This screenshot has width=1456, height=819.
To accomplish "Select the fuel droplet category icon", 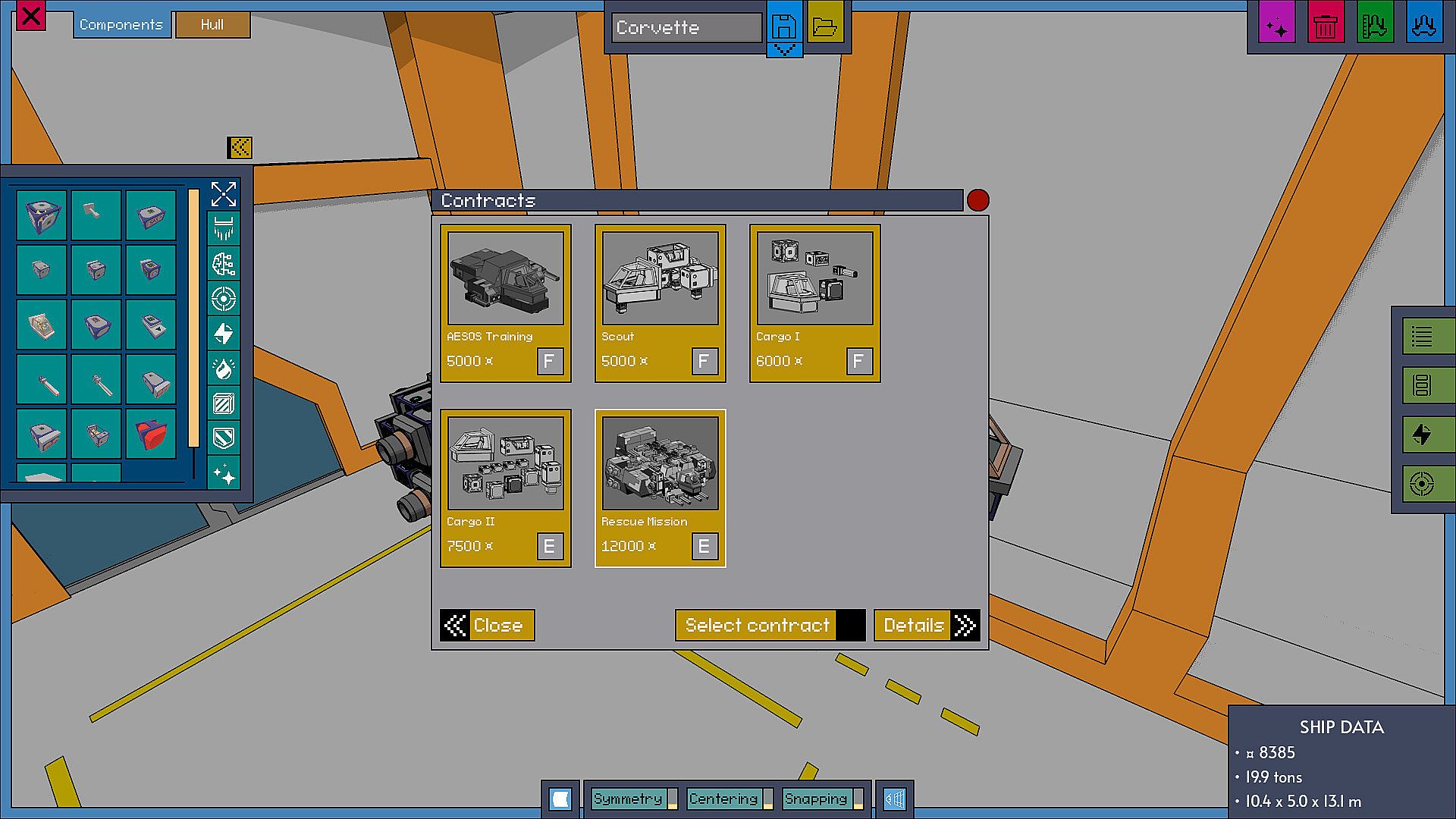I will tap(224, 369).
